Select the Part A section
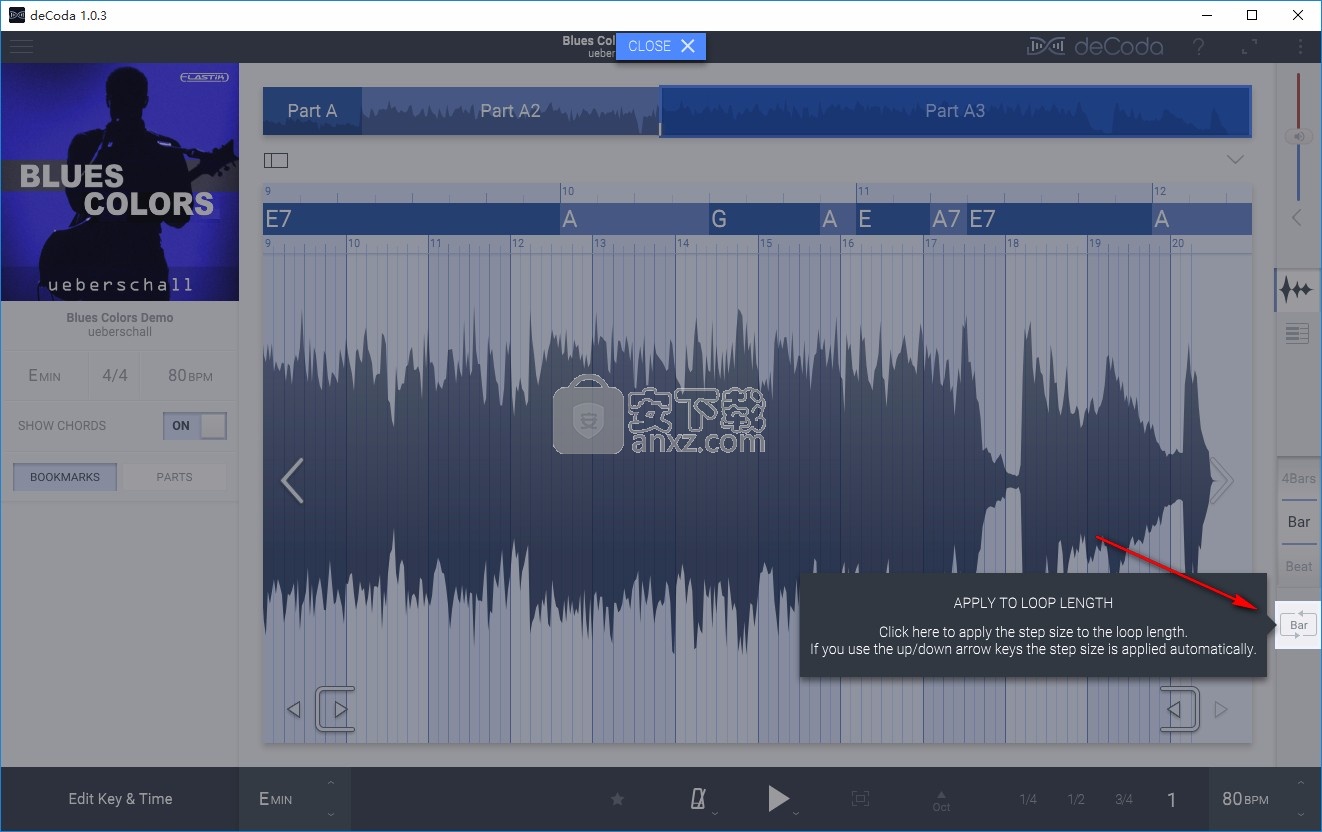 312,111
